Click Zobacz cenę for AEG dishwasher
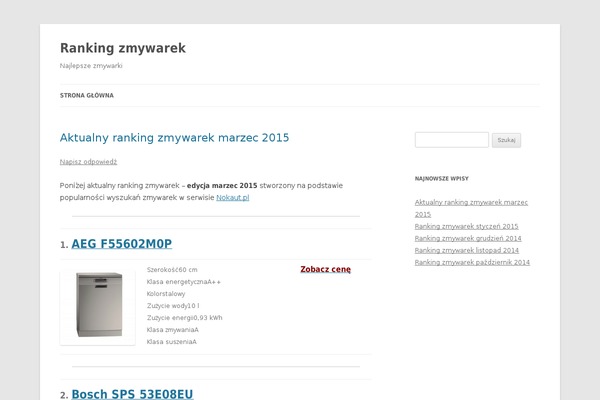Screen dimensions: 600x400 [326, 269]
